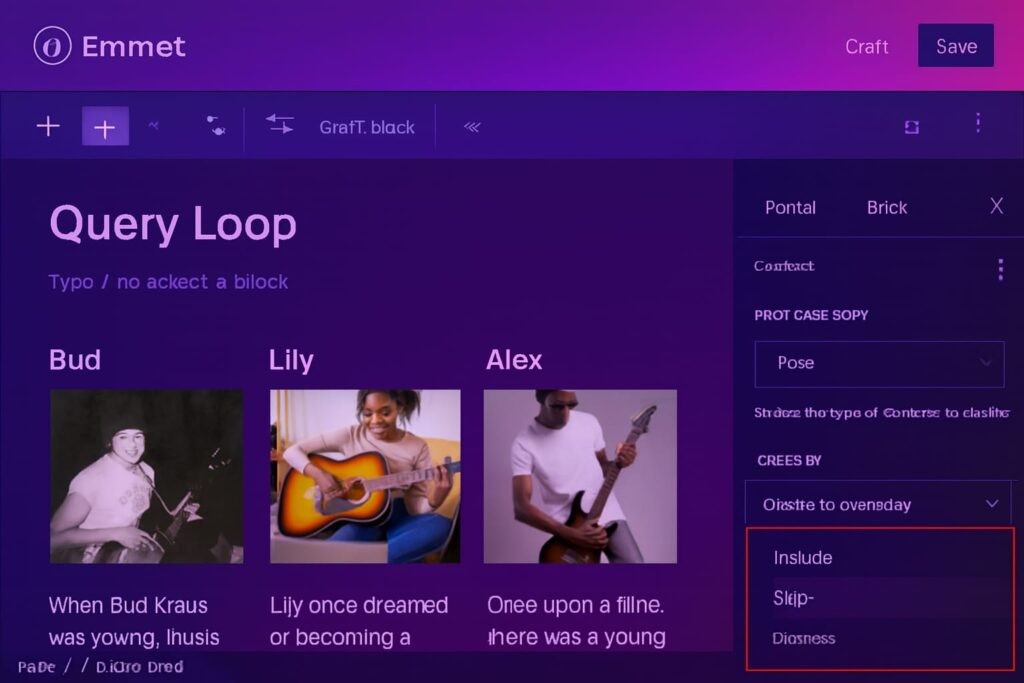The image size is (1024, 683).
Task: Switch to the Brick tab
Action: 887,207
